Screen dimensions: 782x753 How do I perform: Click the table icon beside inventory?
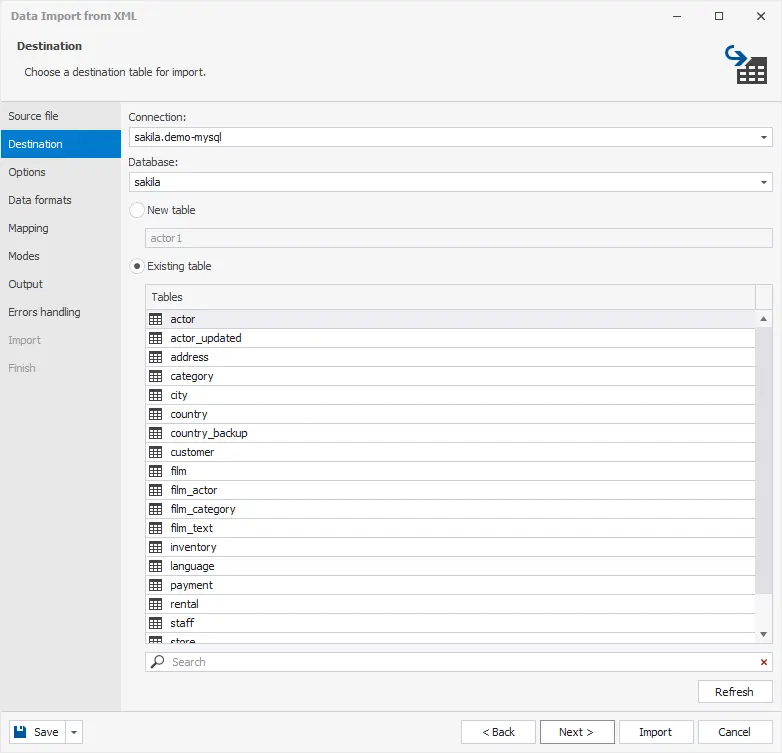[155, 547]
